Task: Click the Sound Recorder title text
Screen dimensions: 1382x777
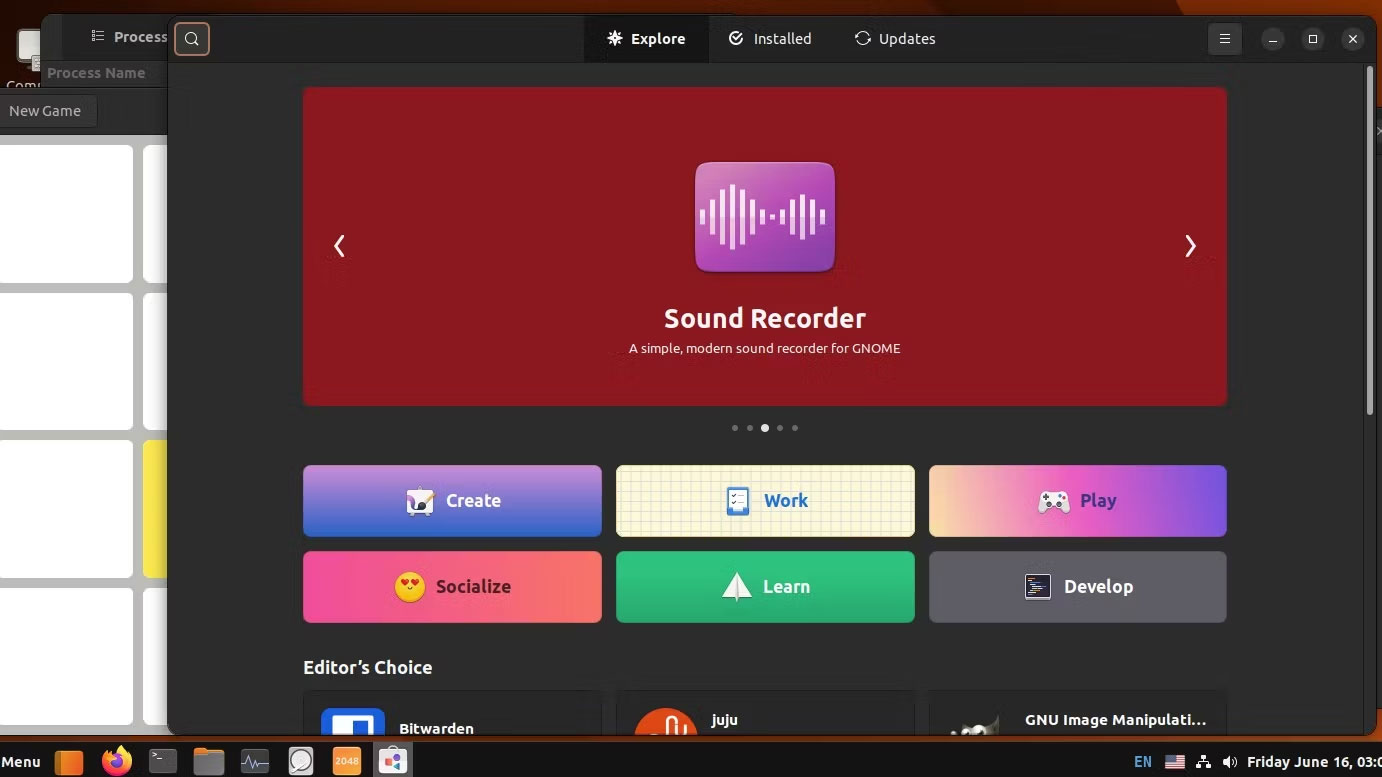Action: coord(765,318)
